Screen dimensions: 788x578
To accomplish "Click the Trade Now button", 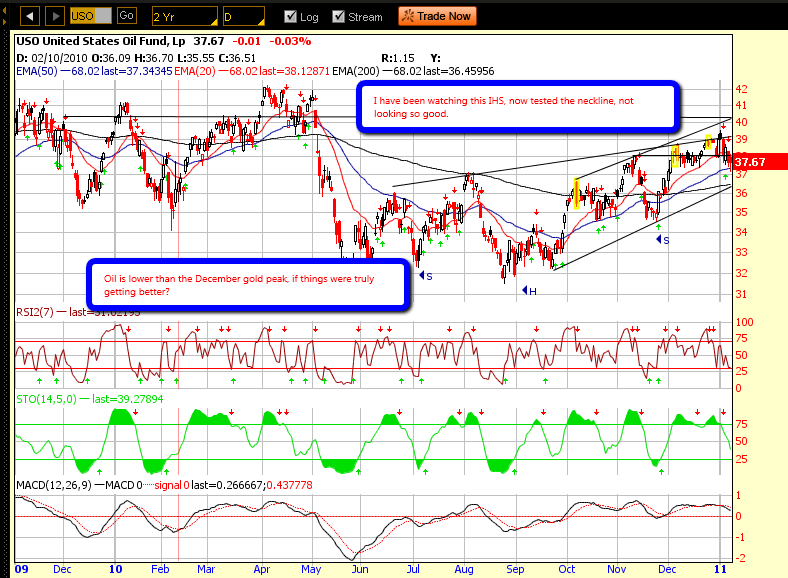I will (x=437, y=16).
